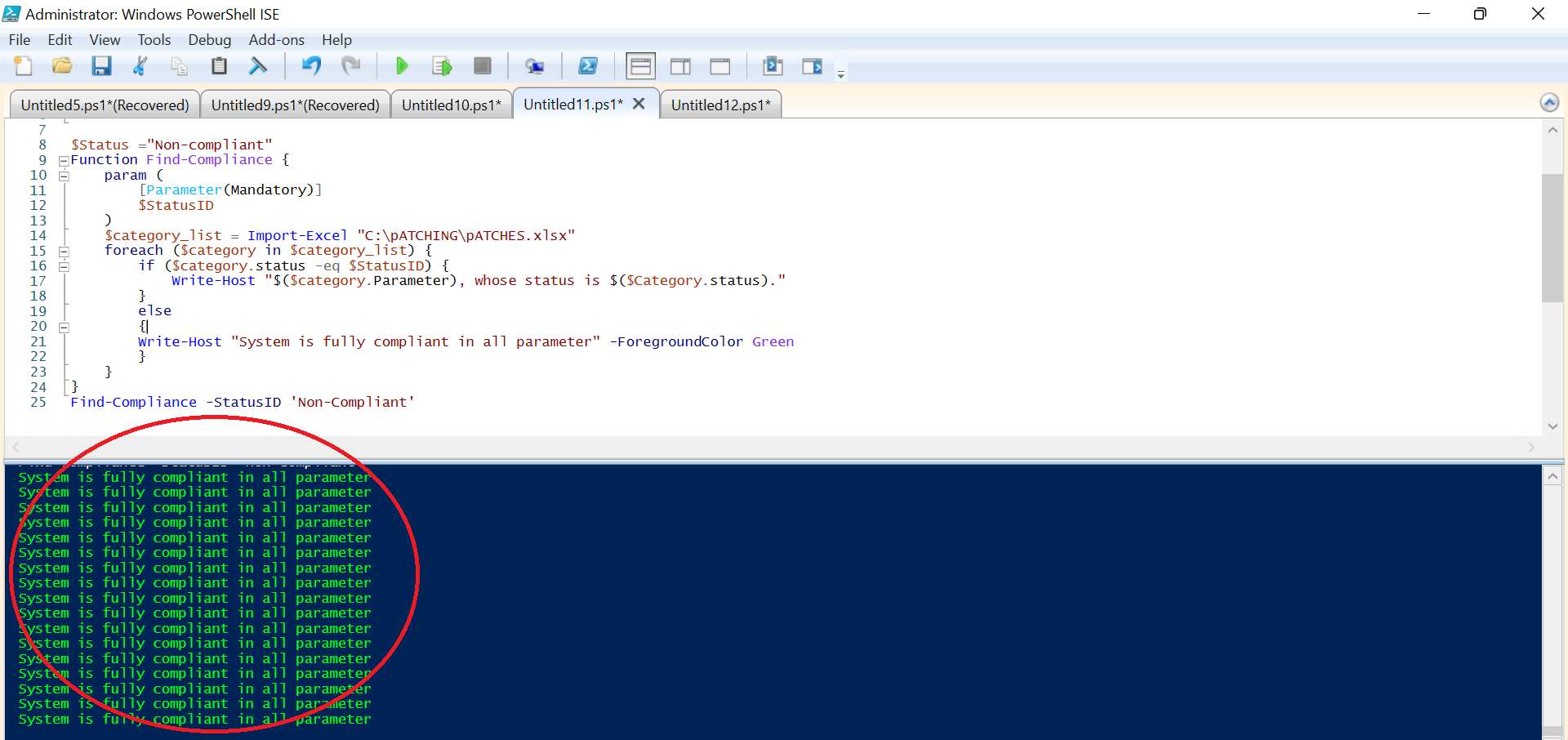Save the current script

(101, 66)
